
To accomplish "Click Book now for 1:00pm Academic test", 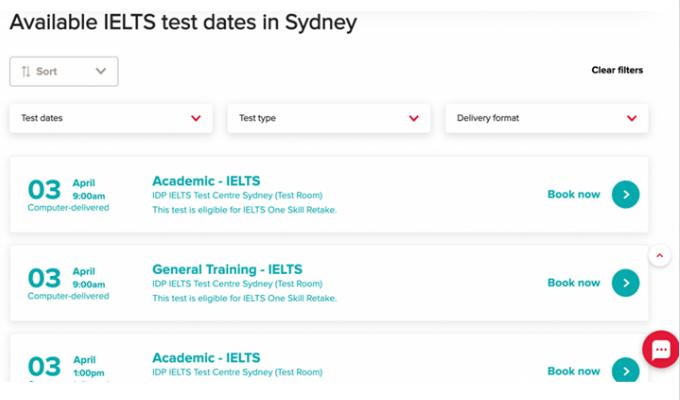I will coord(574,371).
